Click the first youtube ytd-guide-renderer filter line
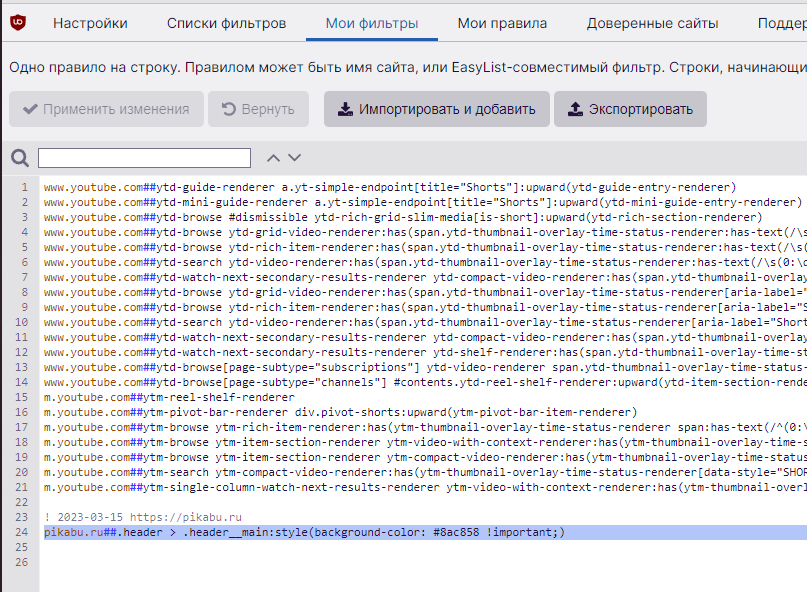Viewport: 807px width, 592px height. click(389, 187)
